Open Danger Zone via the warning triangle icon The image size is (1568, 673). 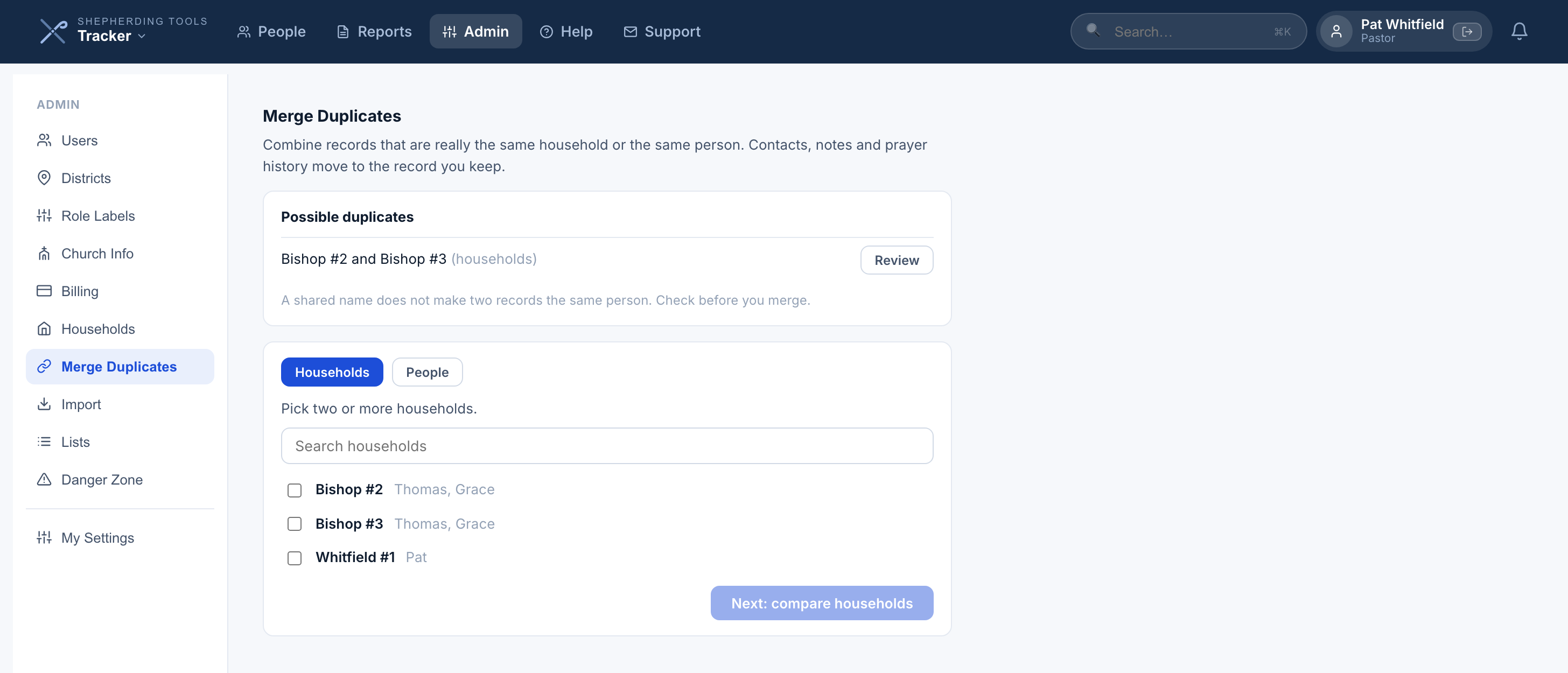click(x=44, y=480)
